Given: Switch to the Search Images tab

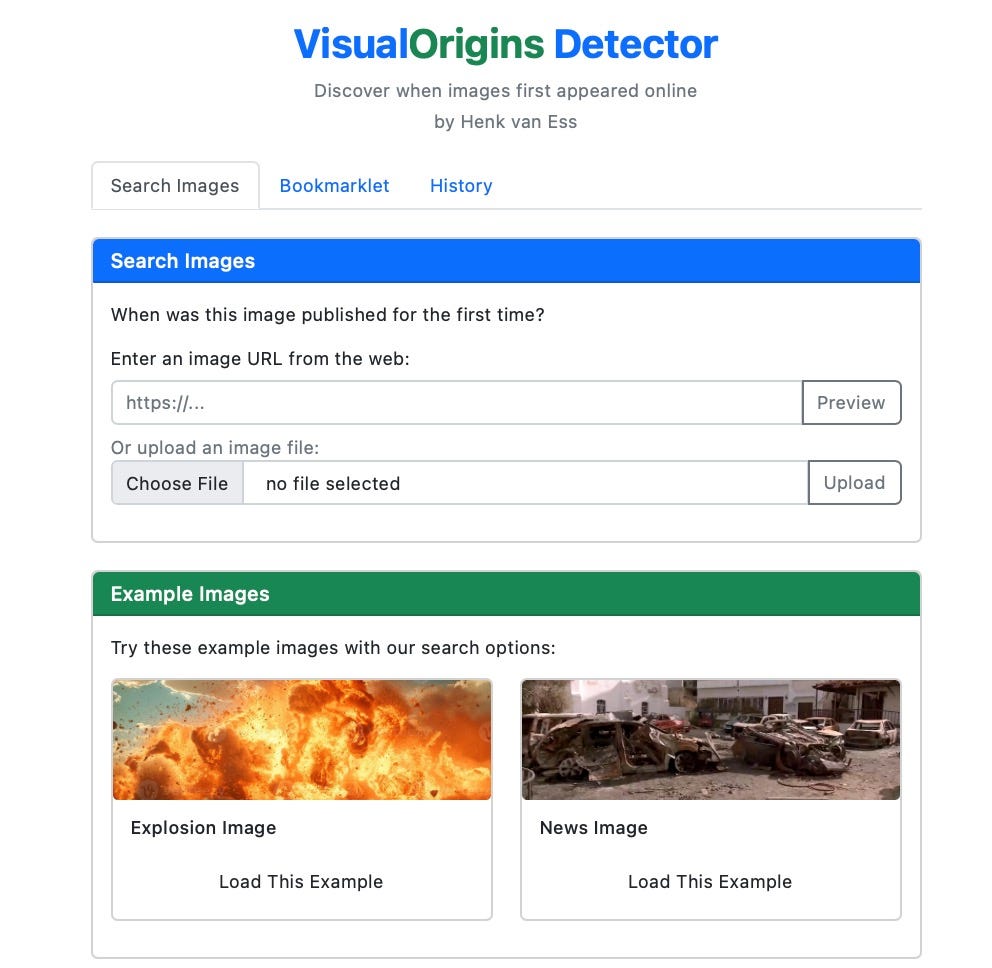Looking at the screenshot, I should click(x=175, y=185).
